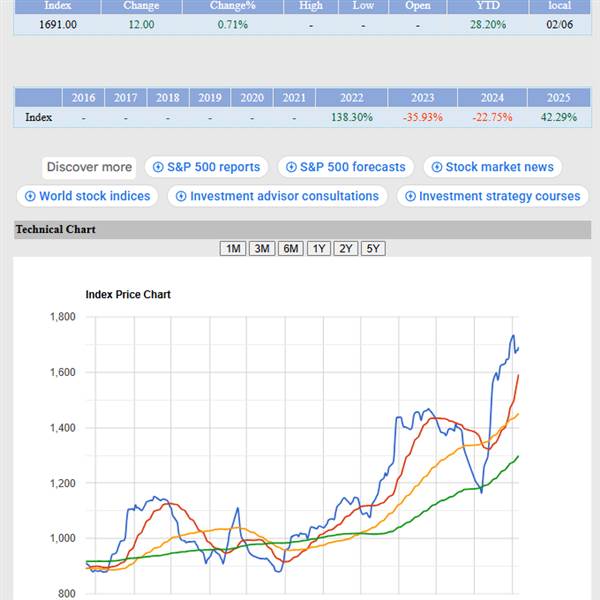Click the YTD column header
This screenshot has width=600, height=600.
point(488,6)
